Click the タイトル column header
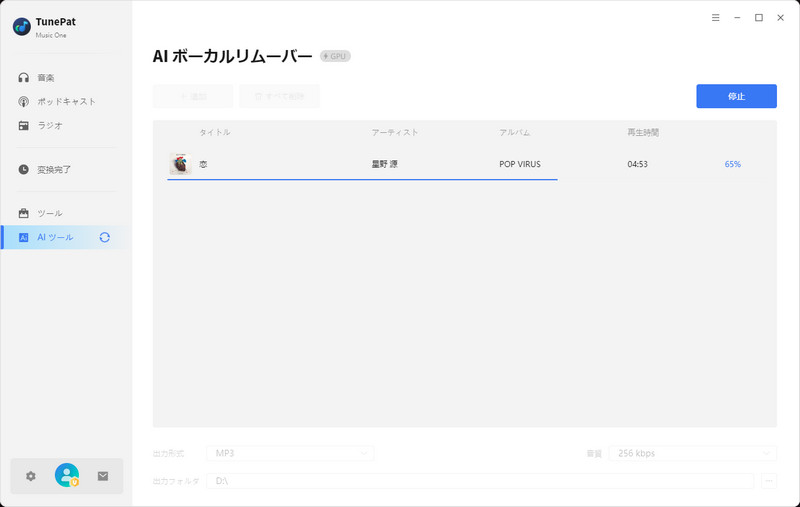Screen dimensions: 800x507 coord(214,133)
